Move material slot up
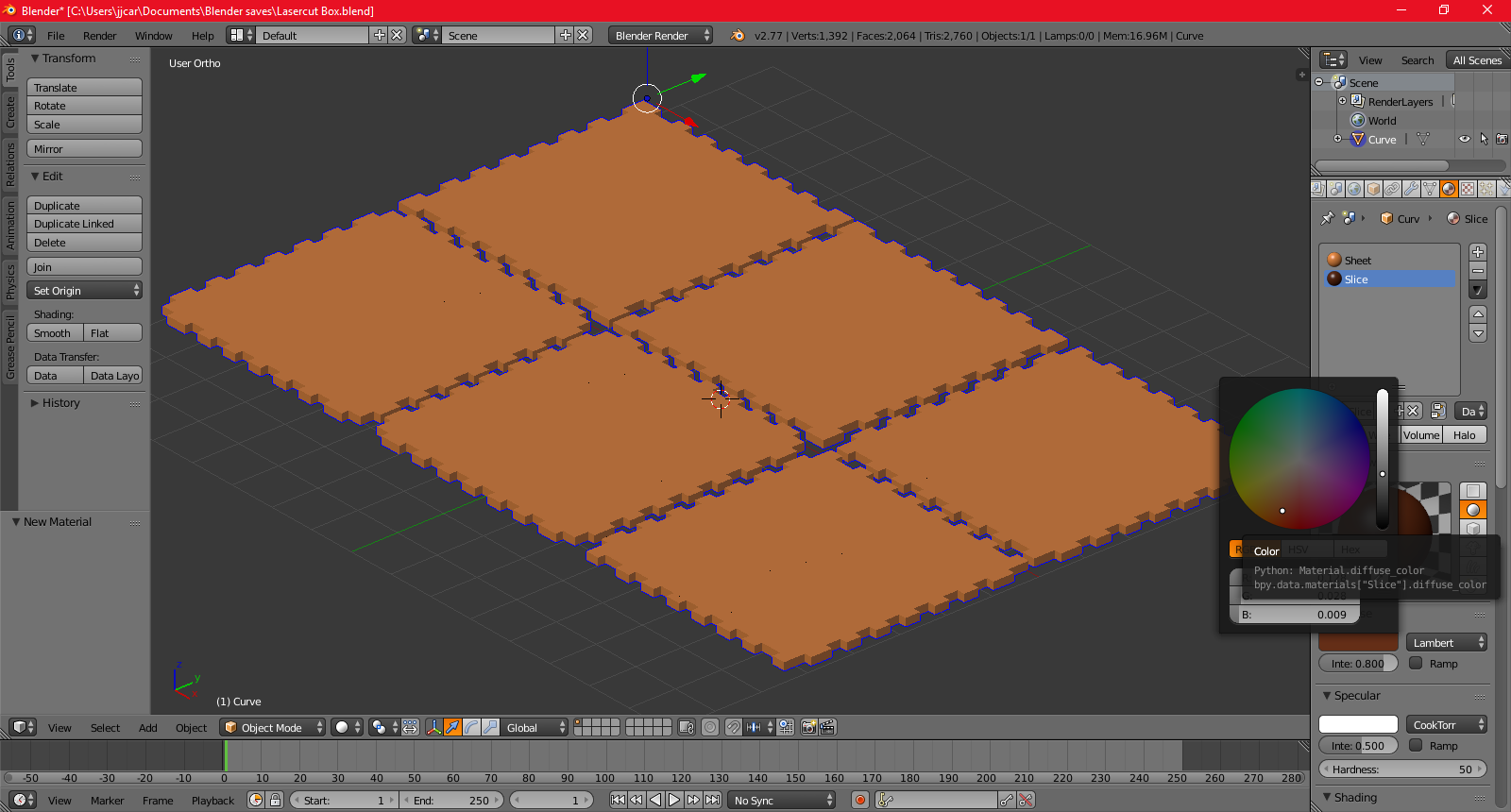The height and width of the screenshot is (812, 1511). (1478, 313)
